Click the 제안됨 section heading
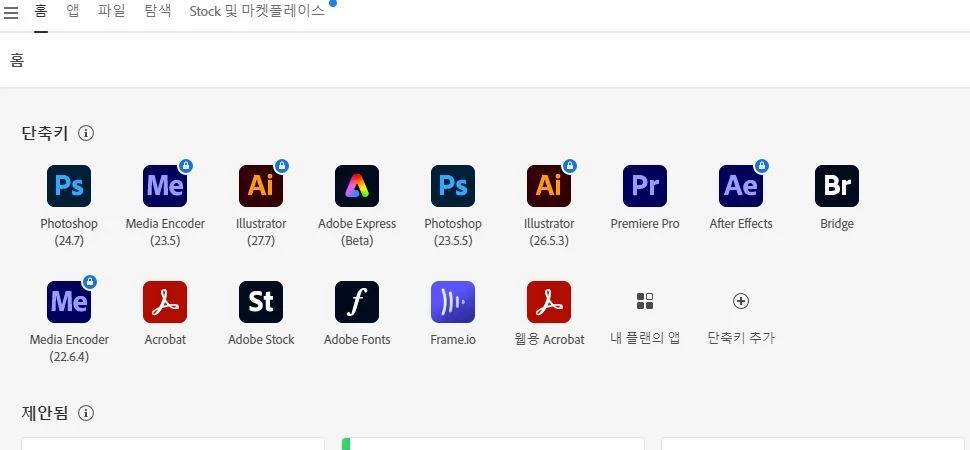Image resolution: width=970 pixels, height=450 pixels. (x=45, y=413)
